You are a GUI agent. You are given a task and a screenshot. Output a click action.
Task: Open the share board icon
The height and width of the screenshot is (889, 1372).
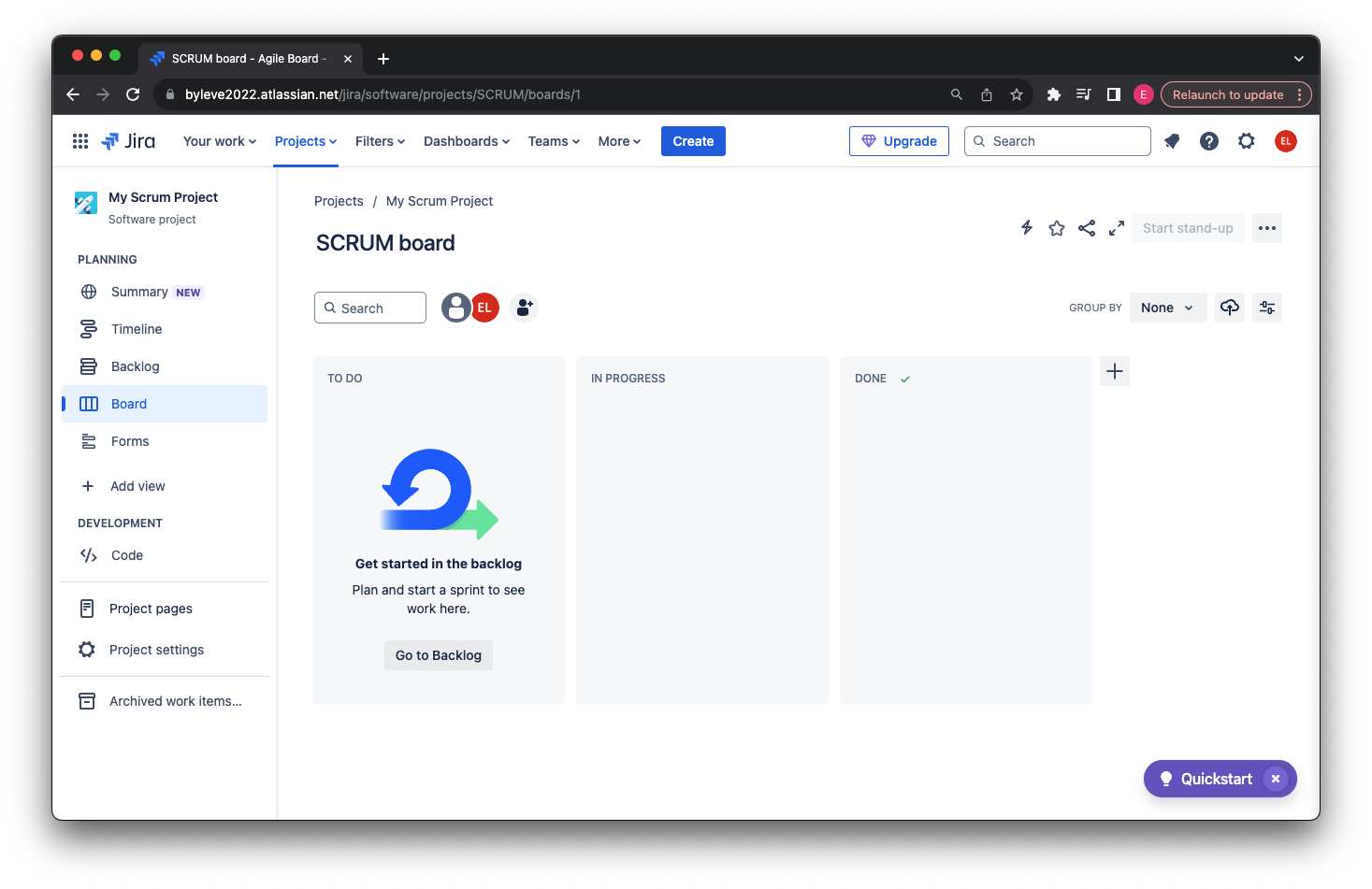1087,228
